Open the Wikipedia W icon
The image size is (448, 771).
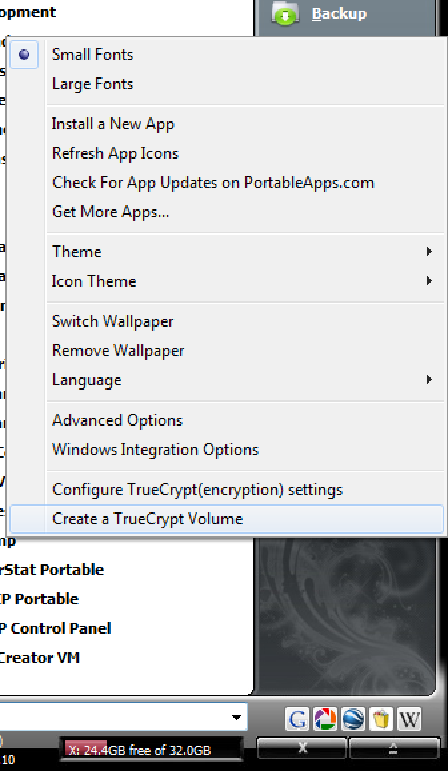click(409, 720)
